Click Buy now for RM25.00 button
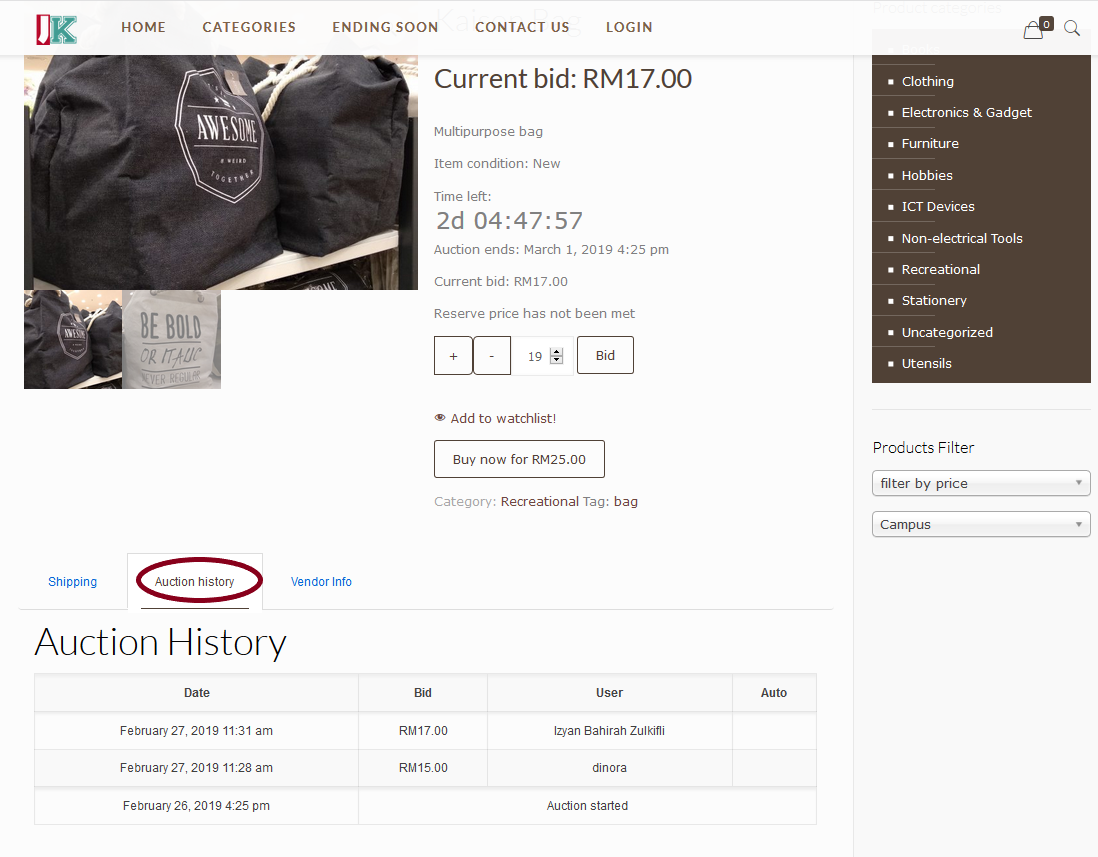1098x857 pixels. [x=519, y=459]
